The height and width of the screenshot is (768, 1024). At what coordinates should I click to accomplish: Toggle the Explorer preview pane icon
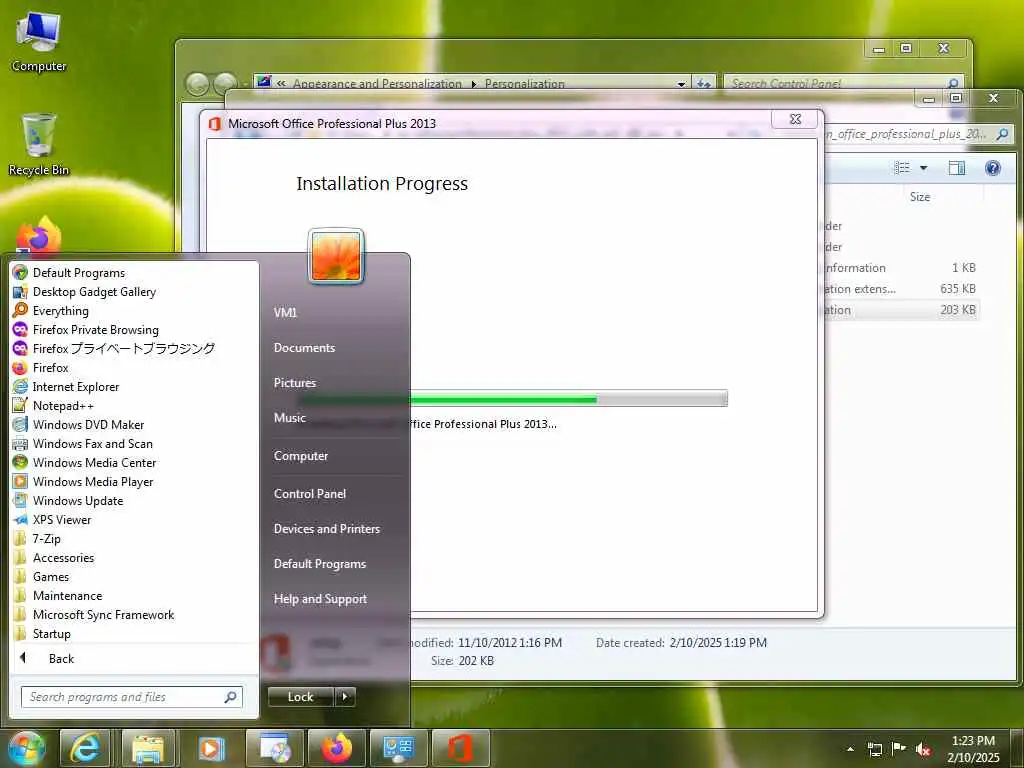click(957, 168)
